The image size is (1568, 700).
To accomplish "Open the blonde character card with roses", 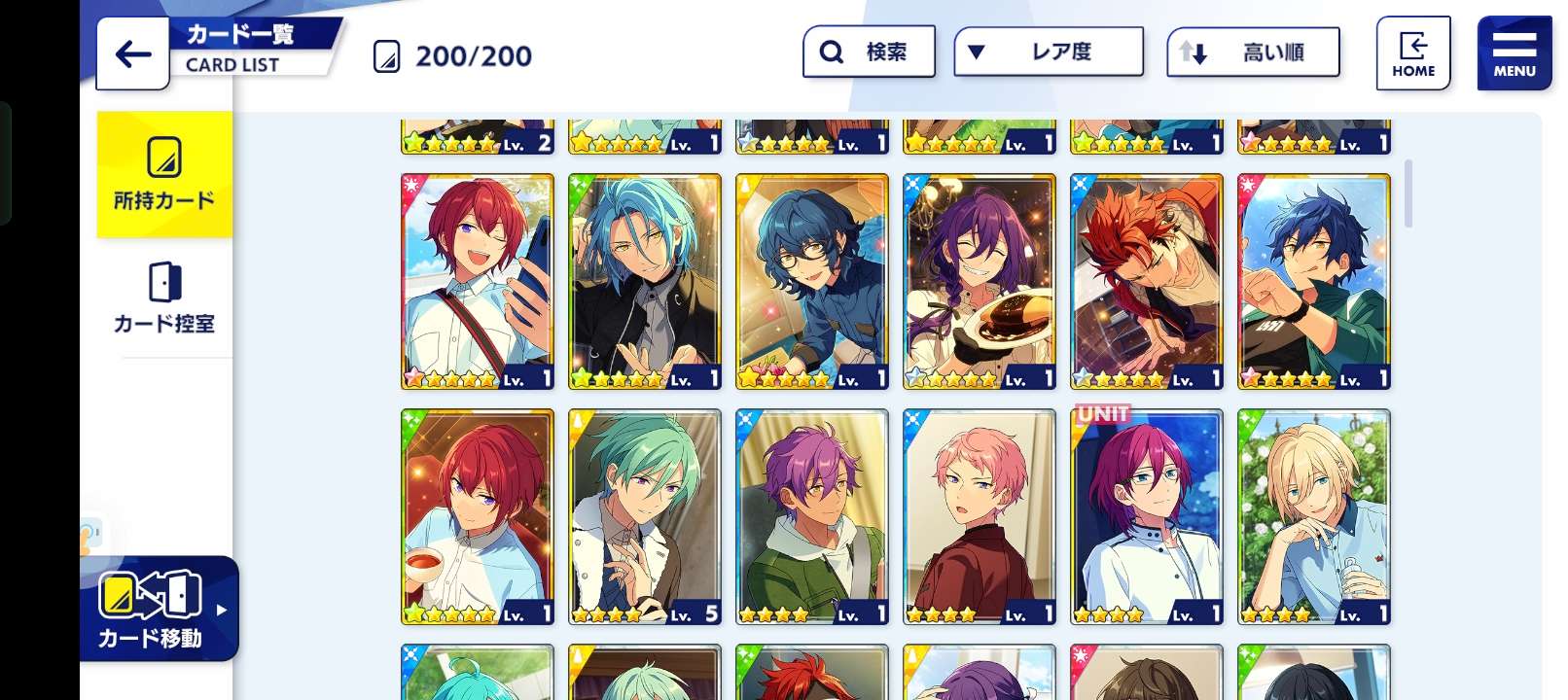I will click(x=1314, y=517).
